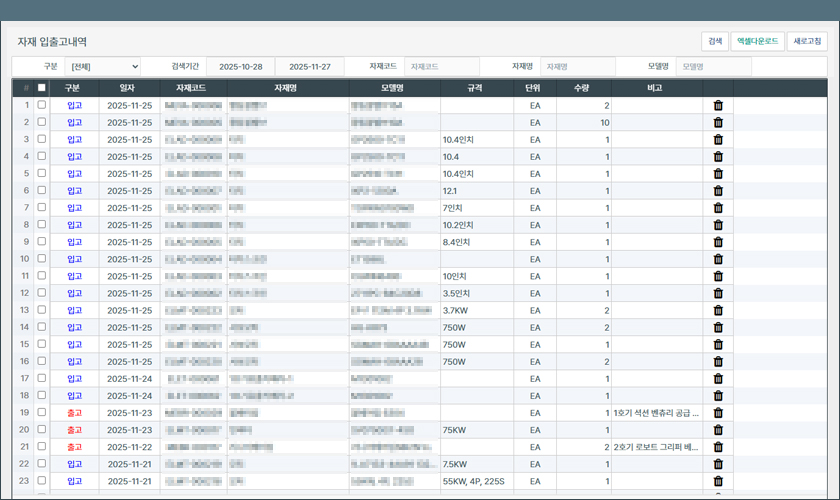
Task: Click the 엑셀다운로드 button
Action: point(757,41)
